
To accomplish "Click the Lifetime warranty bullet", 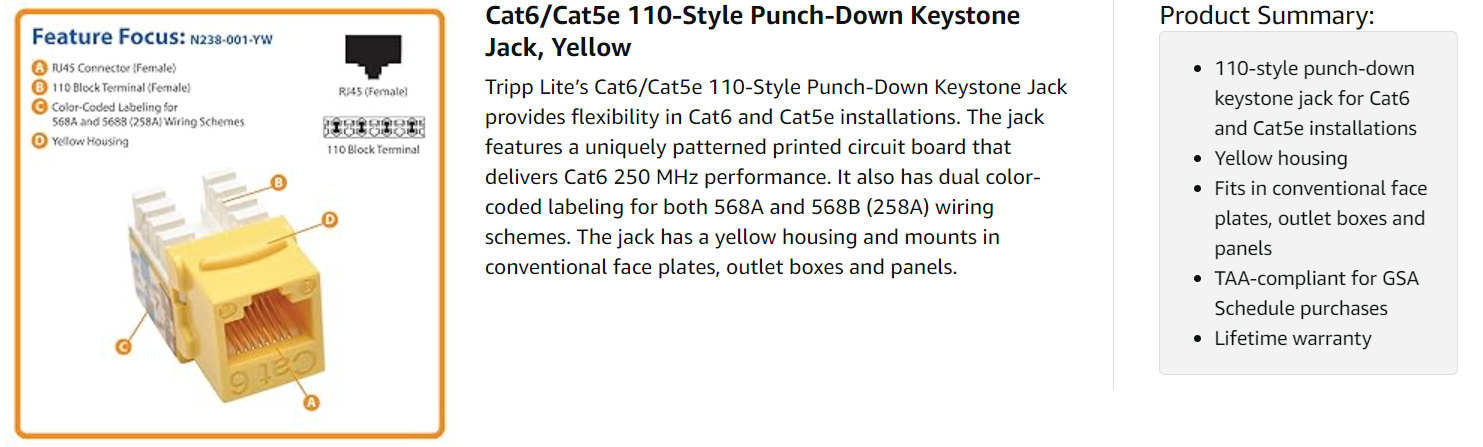I will click(x=1292, y=338).
